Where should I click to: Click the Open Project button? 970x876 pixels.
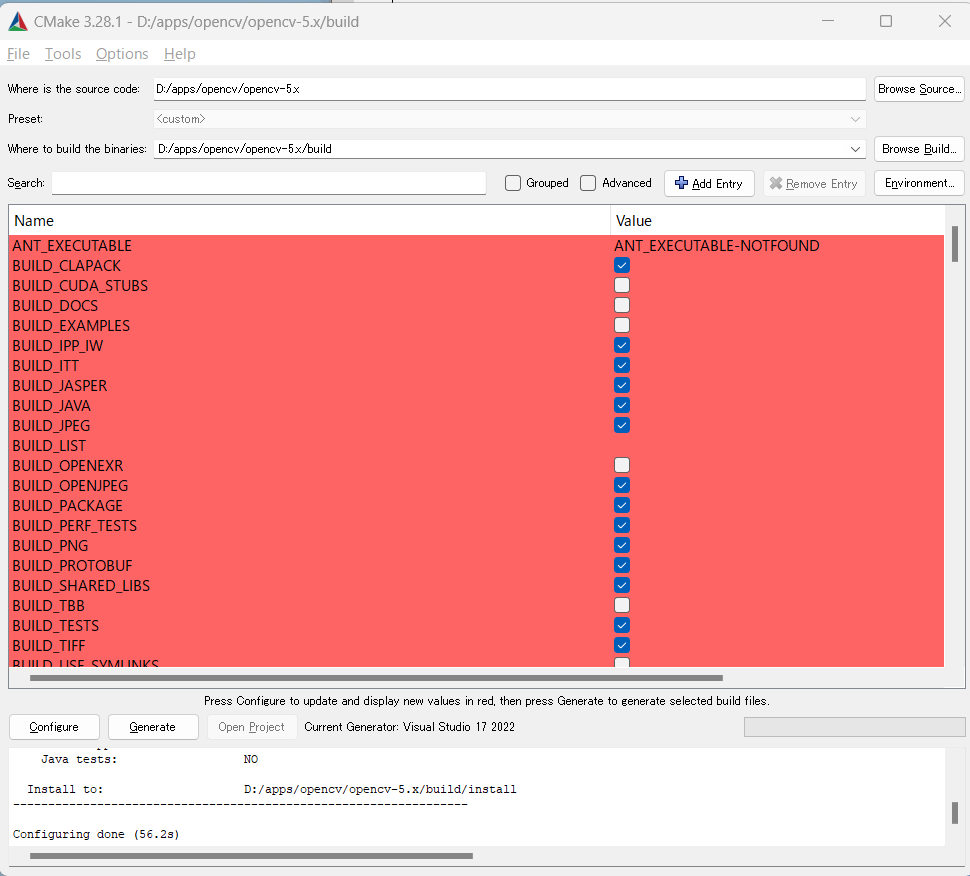tap(252, 727)
